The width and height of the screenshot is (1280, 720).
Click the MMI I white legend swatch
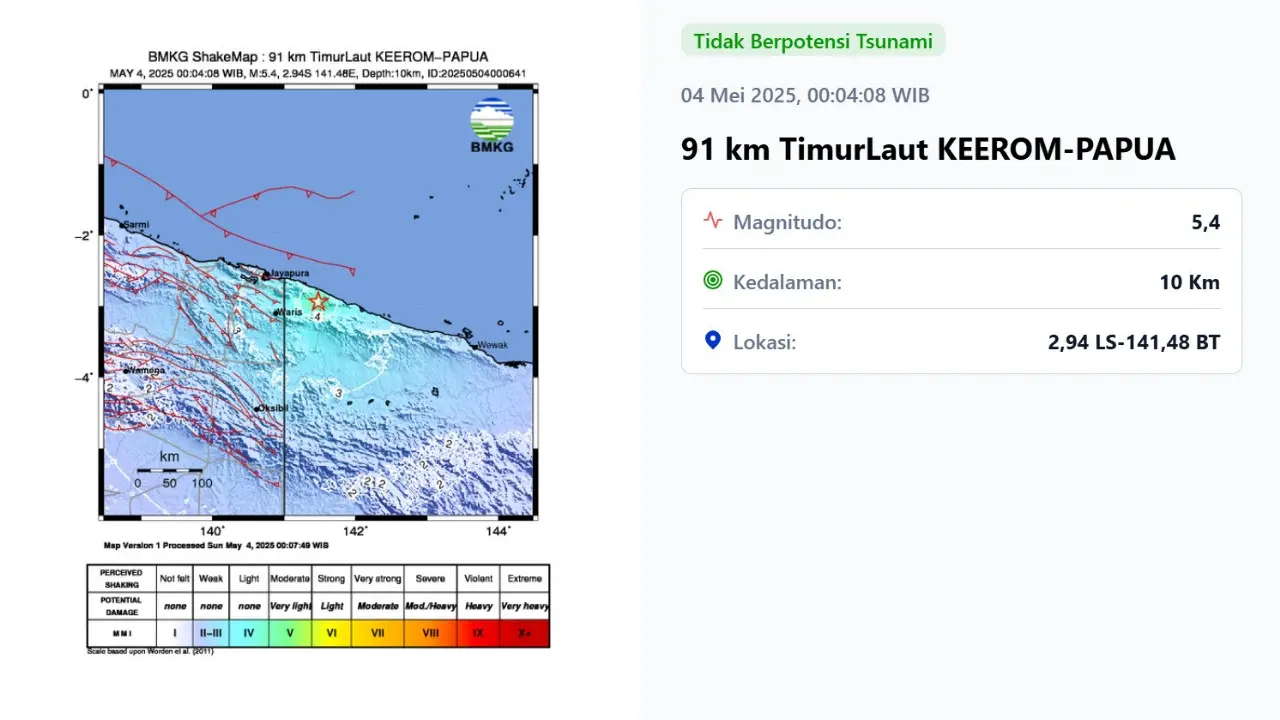[x=175, y=633]
